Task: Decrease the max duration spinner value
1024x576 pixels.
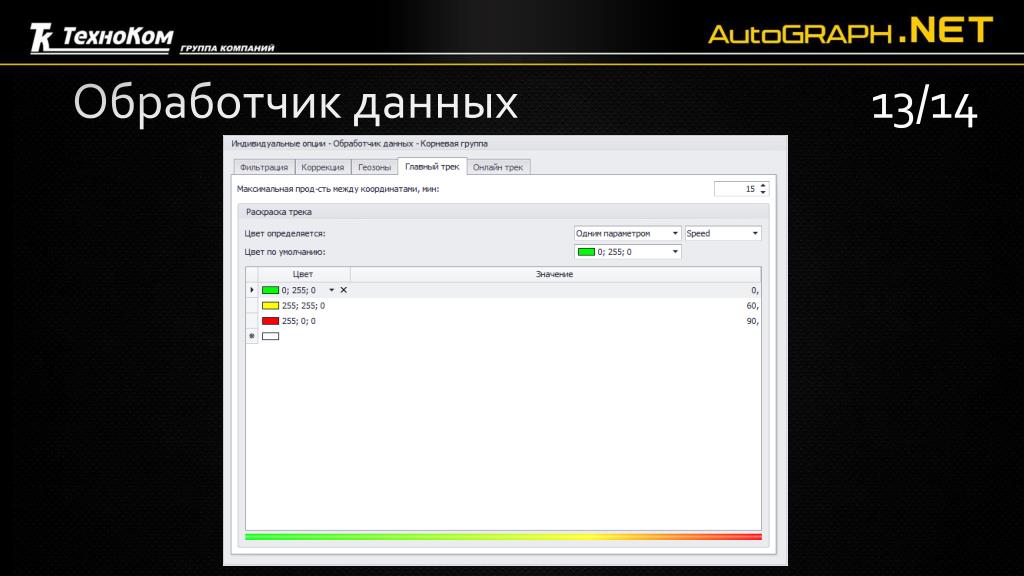Action: pos(763,192)
